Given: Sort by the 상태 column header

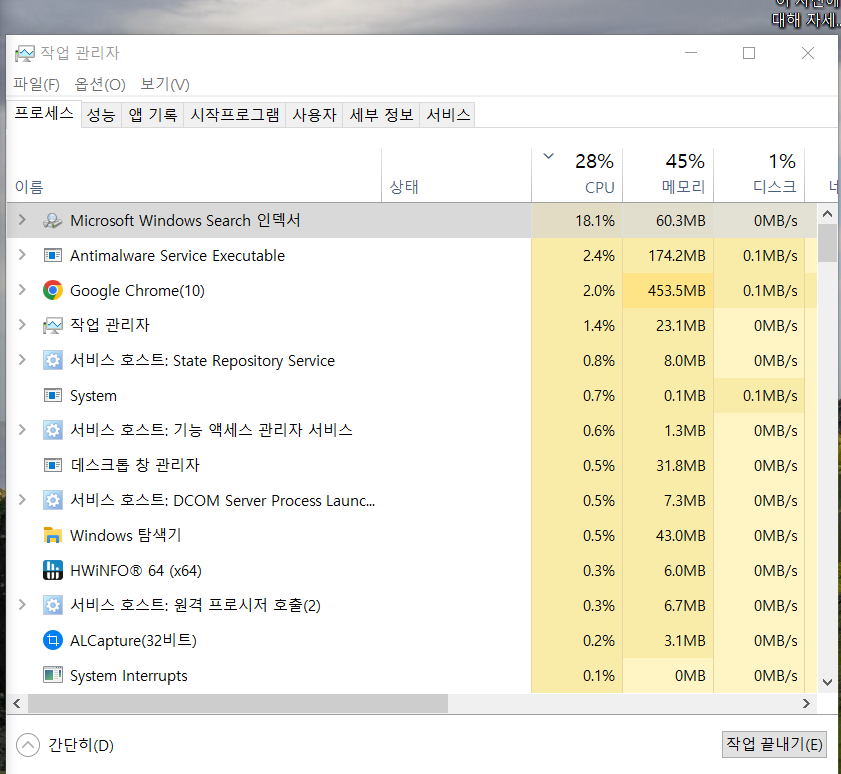Looking at the screenshot, I should (456, 175).
